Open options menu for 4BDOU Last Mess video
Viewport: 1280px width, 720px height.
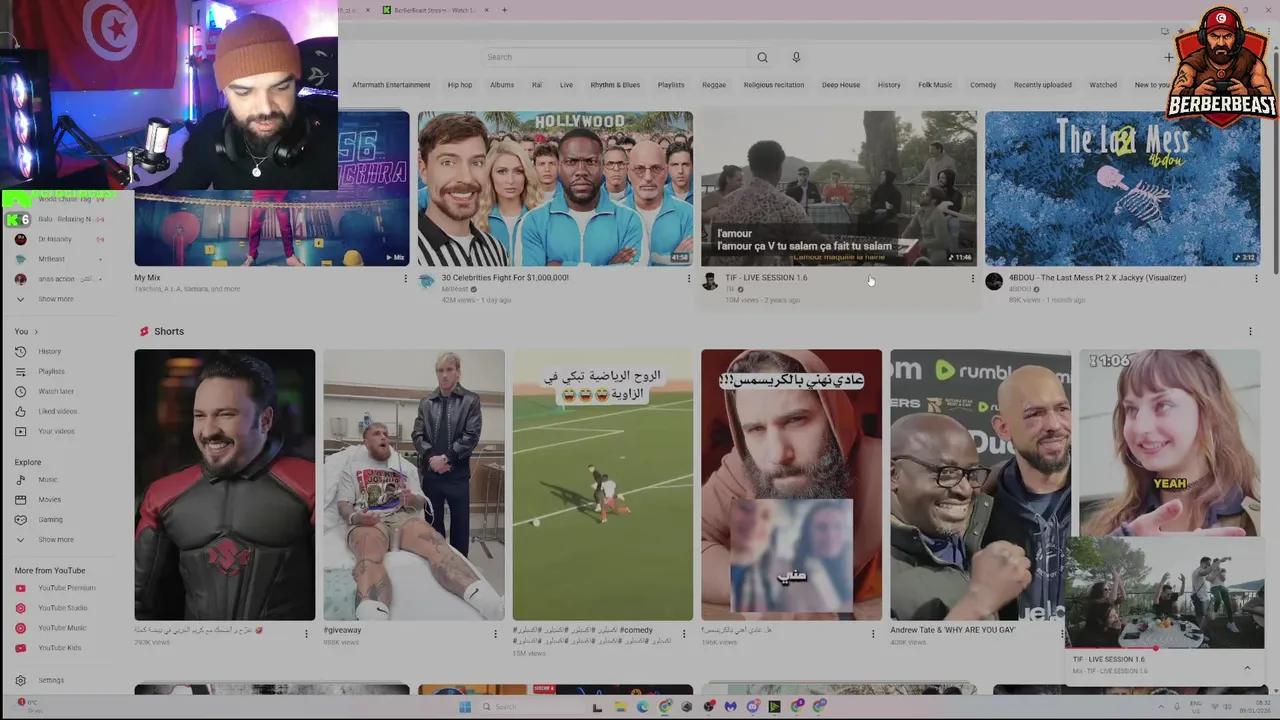click(1256, 279)
